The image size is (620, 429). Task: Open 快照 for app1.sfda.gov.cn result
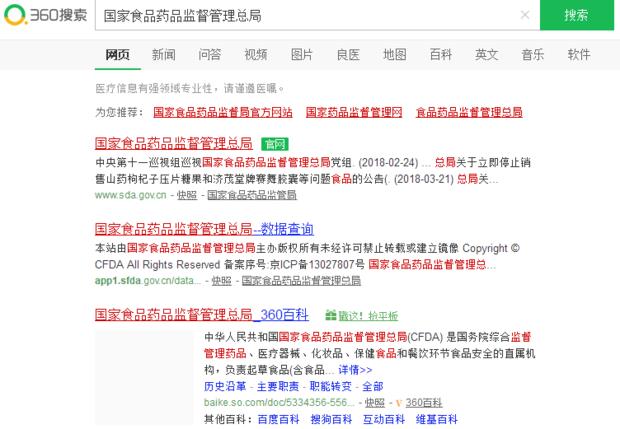pyautogui.click(x=221, y=281)
